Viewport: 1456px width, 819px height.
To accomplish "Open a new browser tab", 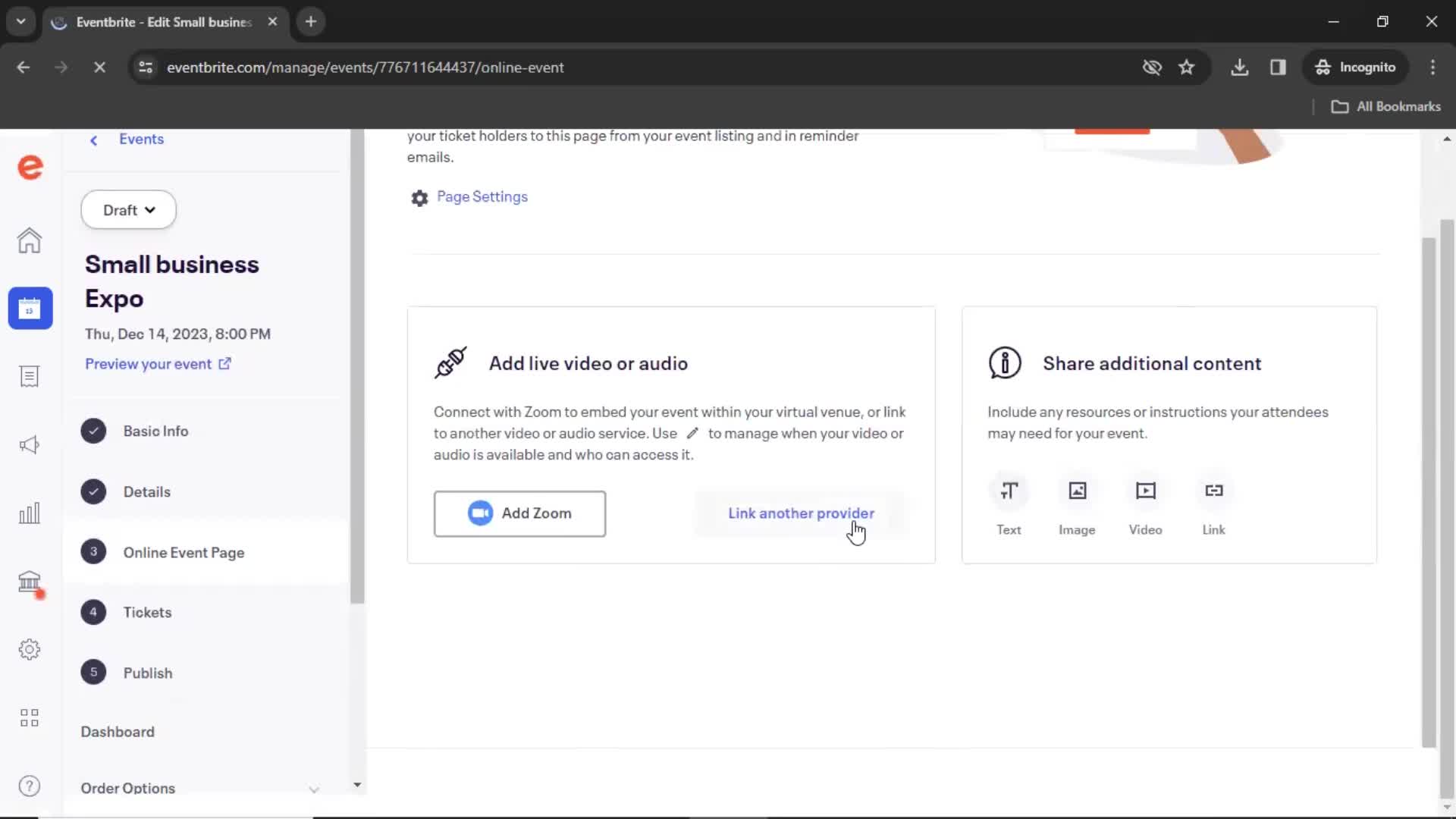I will [x=311, y=22].
